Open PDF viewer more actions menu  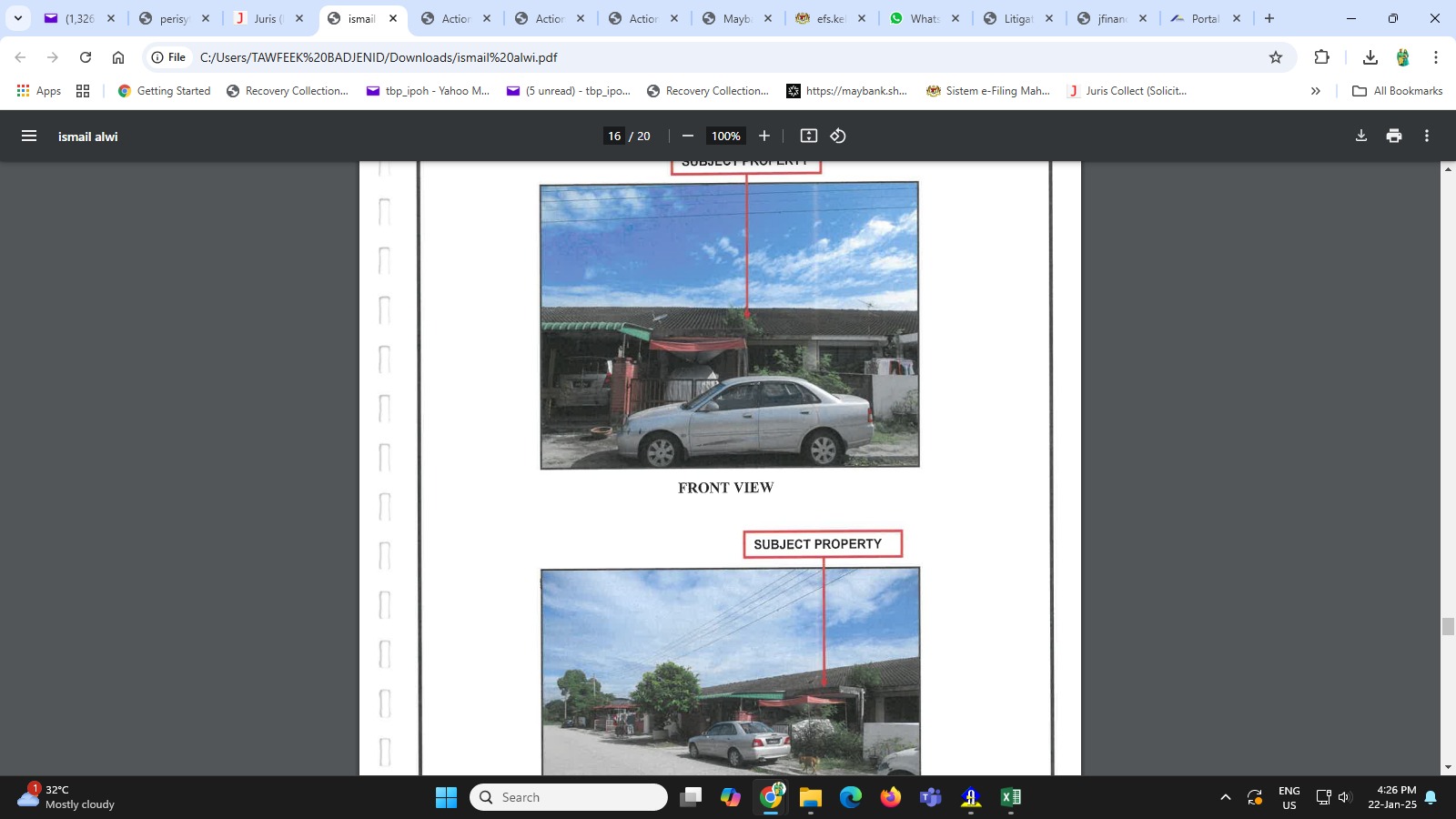point(1427,136)
